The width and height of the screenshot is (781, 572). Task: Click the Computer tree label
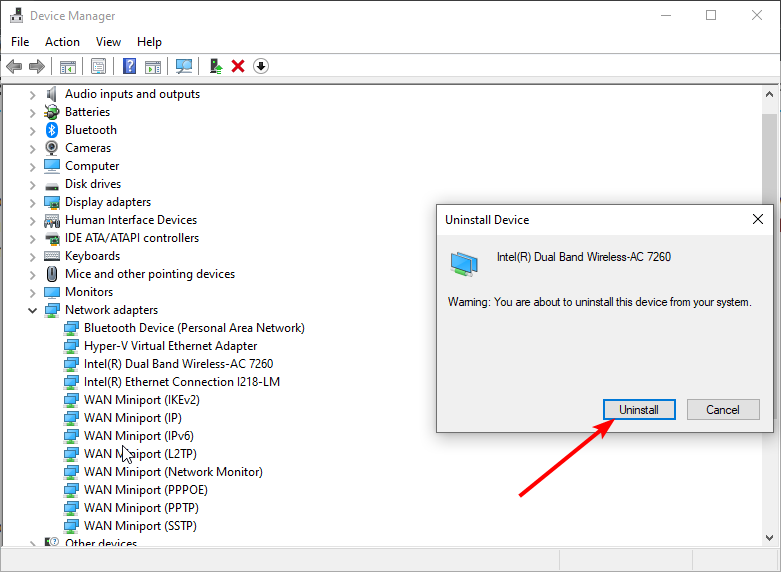pyautogui.click(x=92, y=166)
